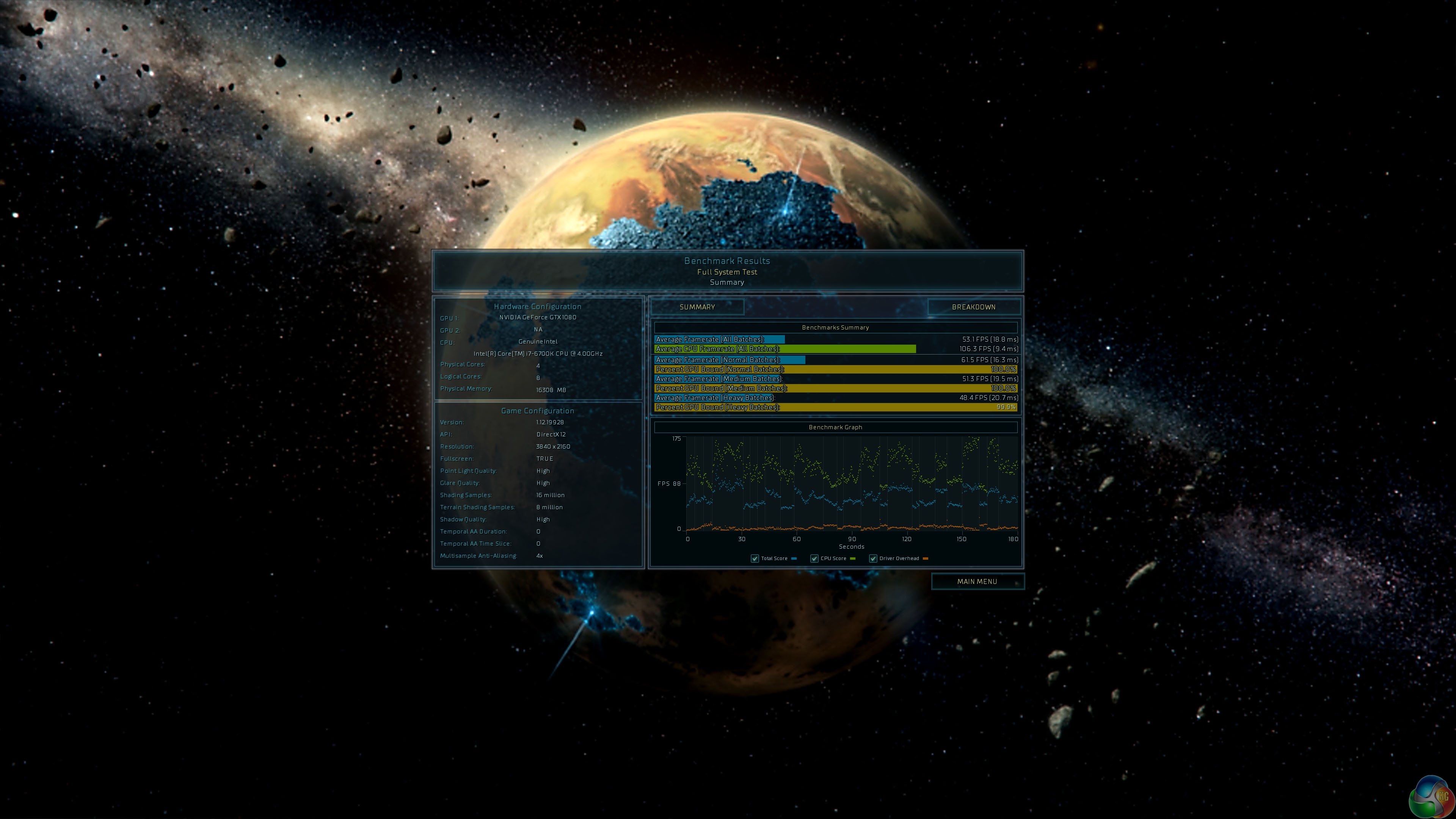Click the orange Driver Overhead legend swatch
This screenshot has height=819, width=1456.
pyautogui.click(x=925, y=559)
